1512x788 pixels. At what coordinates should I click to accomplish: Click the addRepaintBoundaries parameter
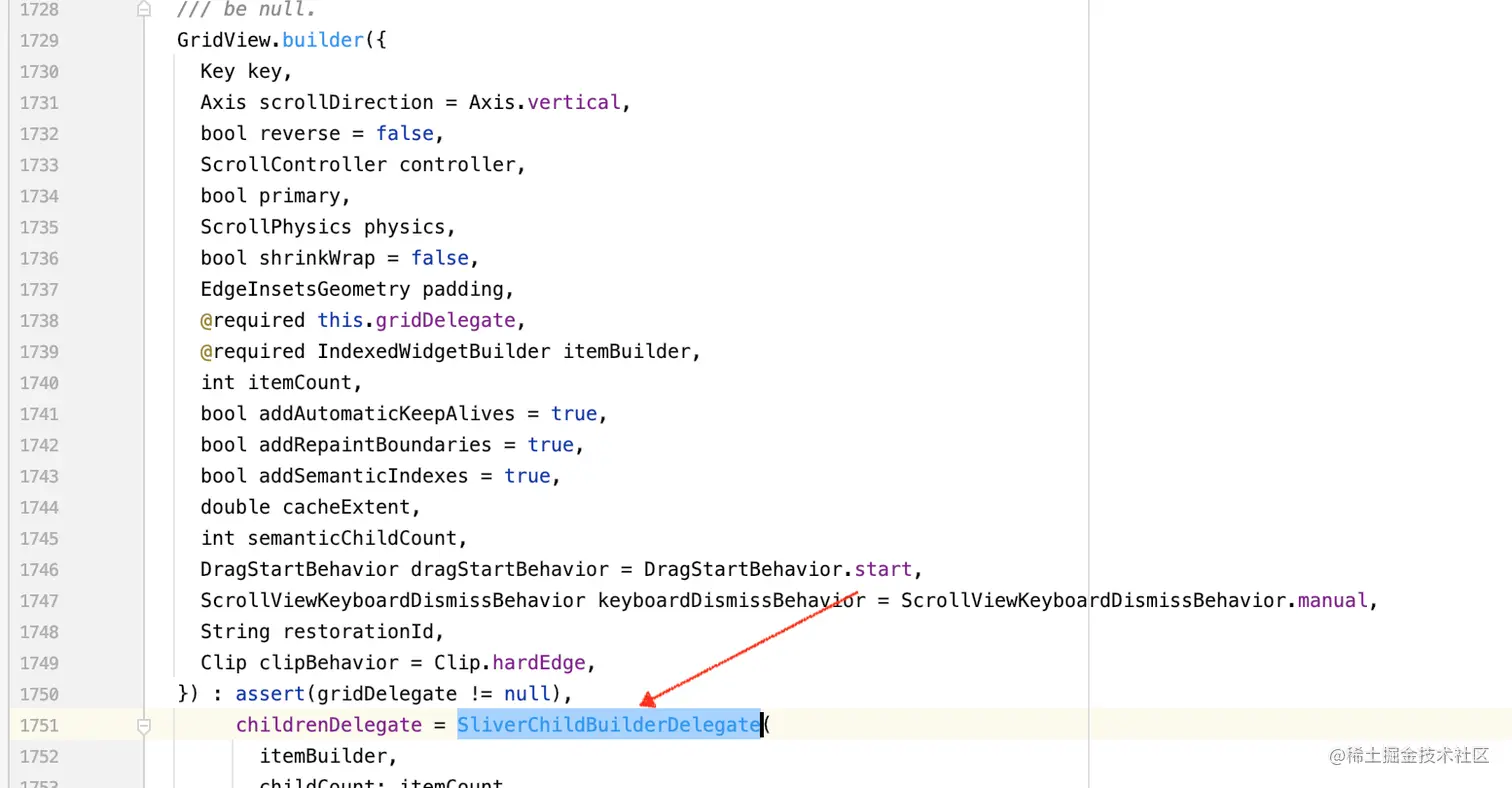[375, 444]
